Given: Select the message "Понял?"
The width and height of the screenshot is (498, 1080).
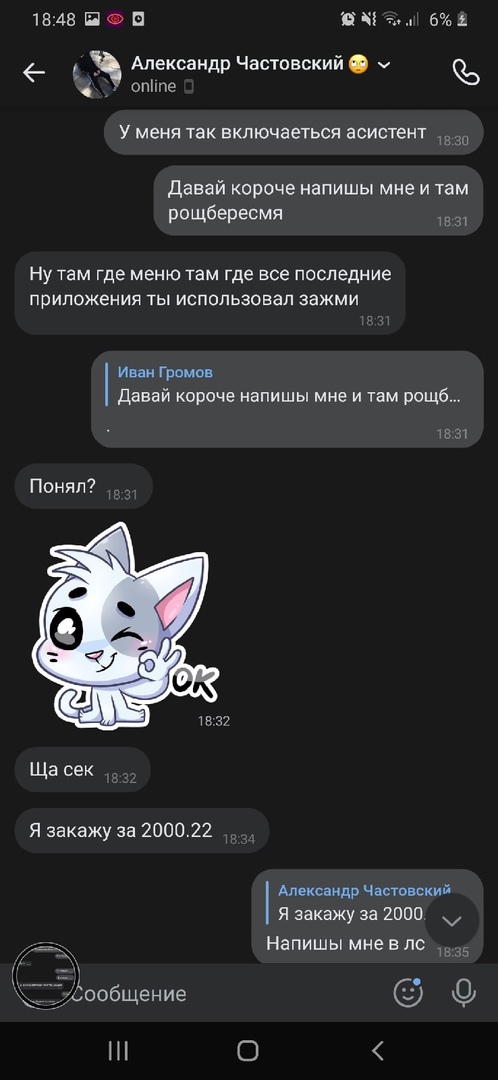Looking at the screenshot, I should coord(83,486).
